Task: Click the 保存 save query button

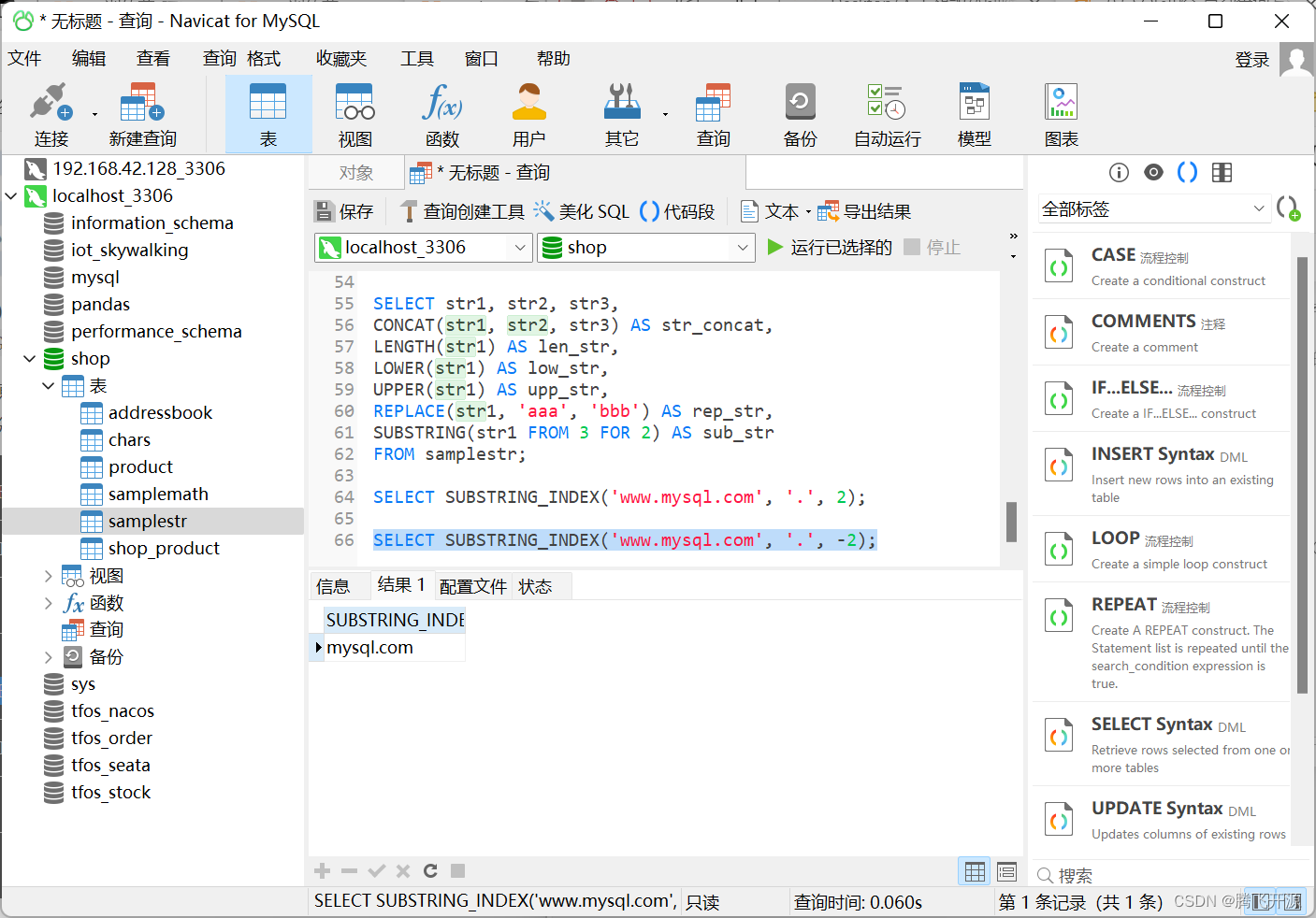Action: (344, 211)
